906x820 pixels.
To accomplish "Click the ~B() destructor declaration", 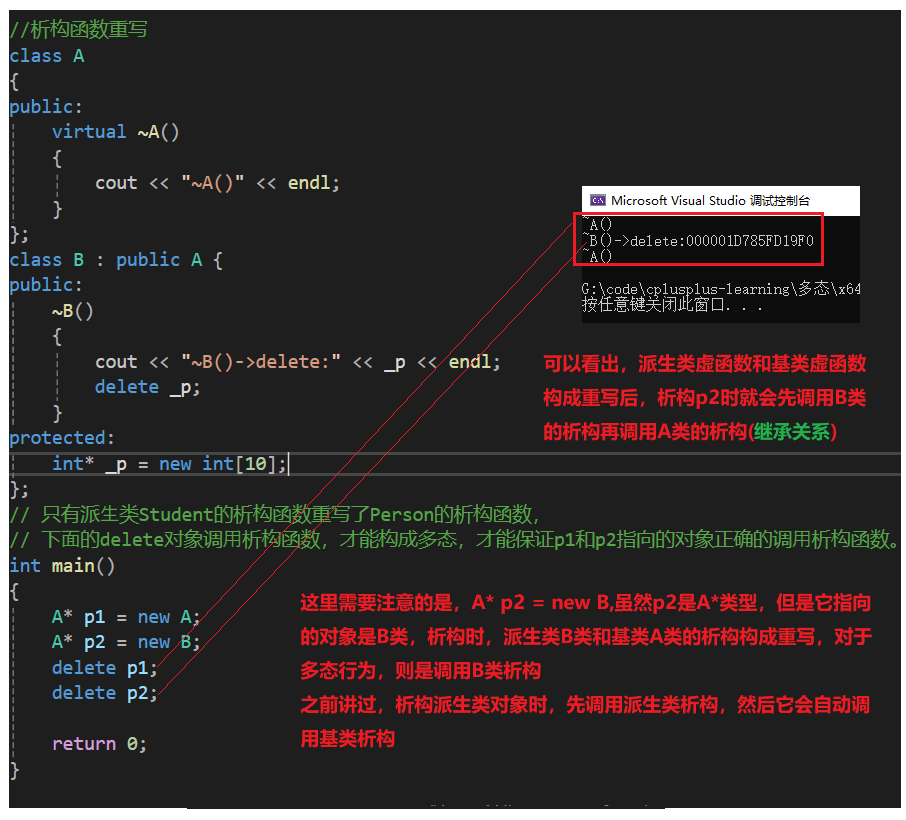I will [73, 311].
